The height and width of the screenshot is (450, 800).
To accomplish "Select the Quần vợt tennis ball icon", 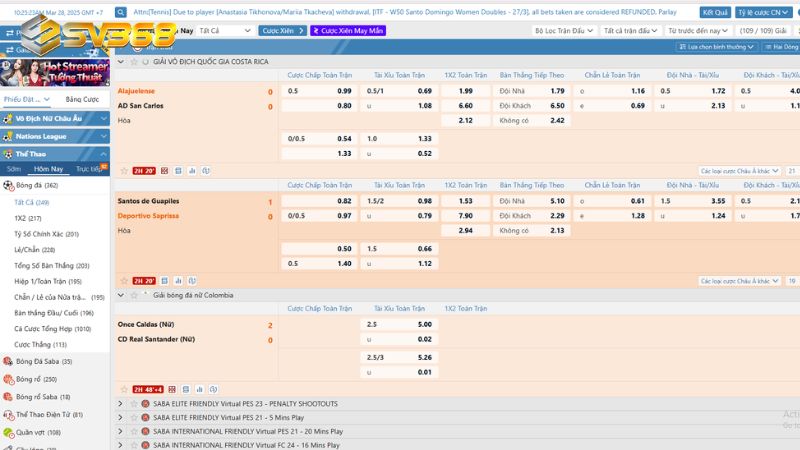I will click(9, 433).
